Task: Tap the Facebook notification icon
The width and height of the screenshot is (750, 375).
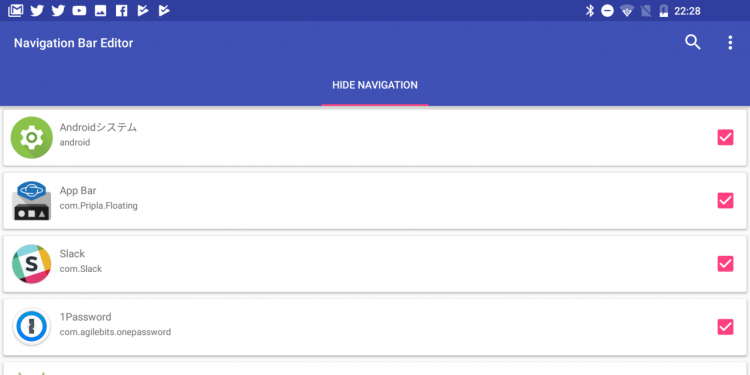Action: click(121, 11)
